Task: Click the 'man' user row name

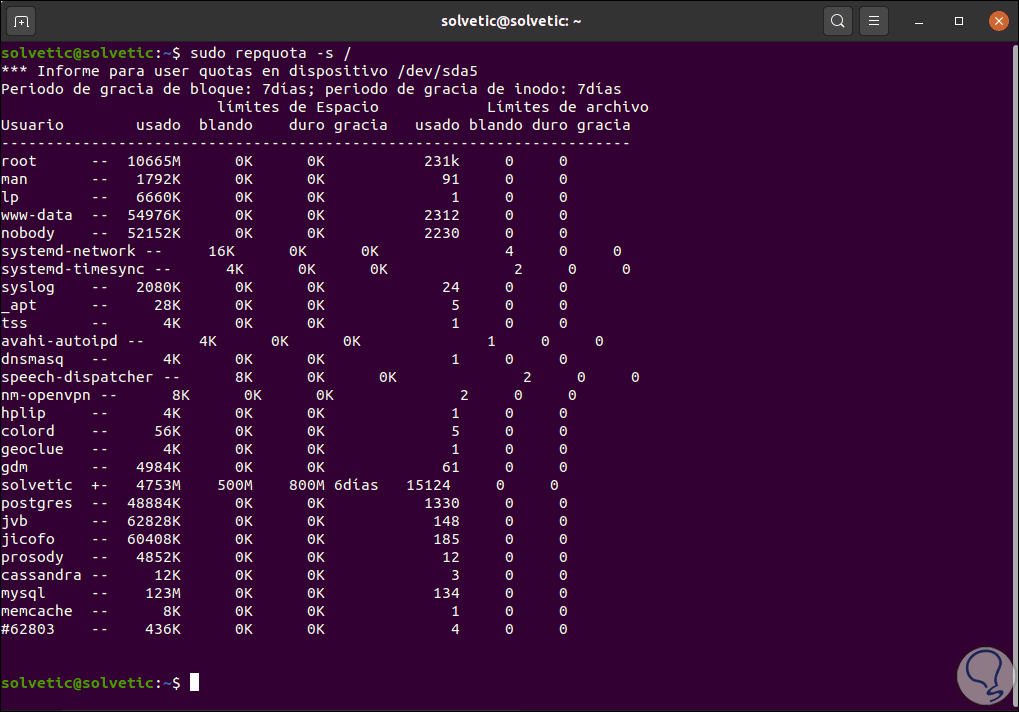Action: point(14,179)
